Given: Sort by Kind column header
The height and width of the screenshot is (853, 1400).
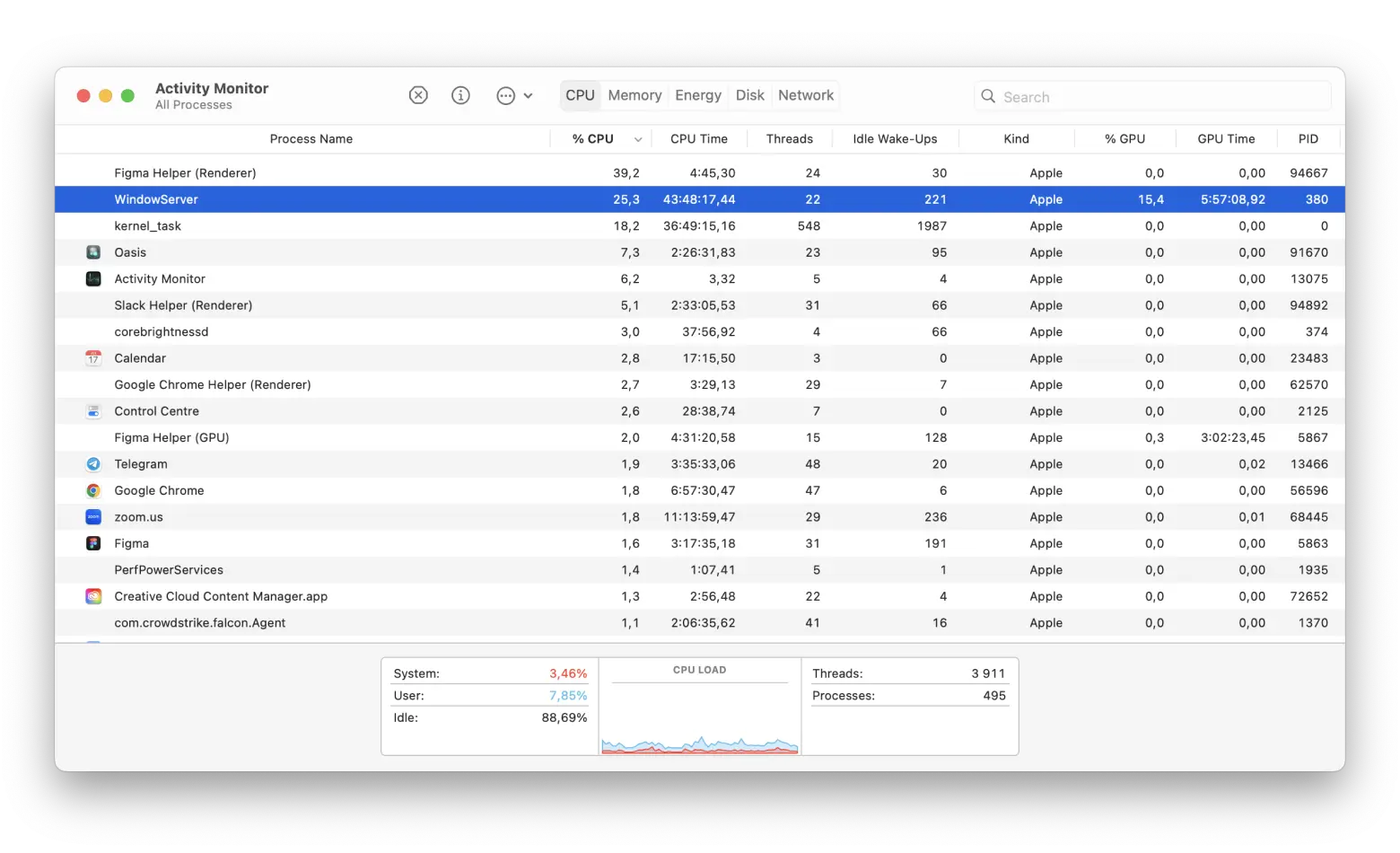Looking at the screenshot, I should point(1016,139).
